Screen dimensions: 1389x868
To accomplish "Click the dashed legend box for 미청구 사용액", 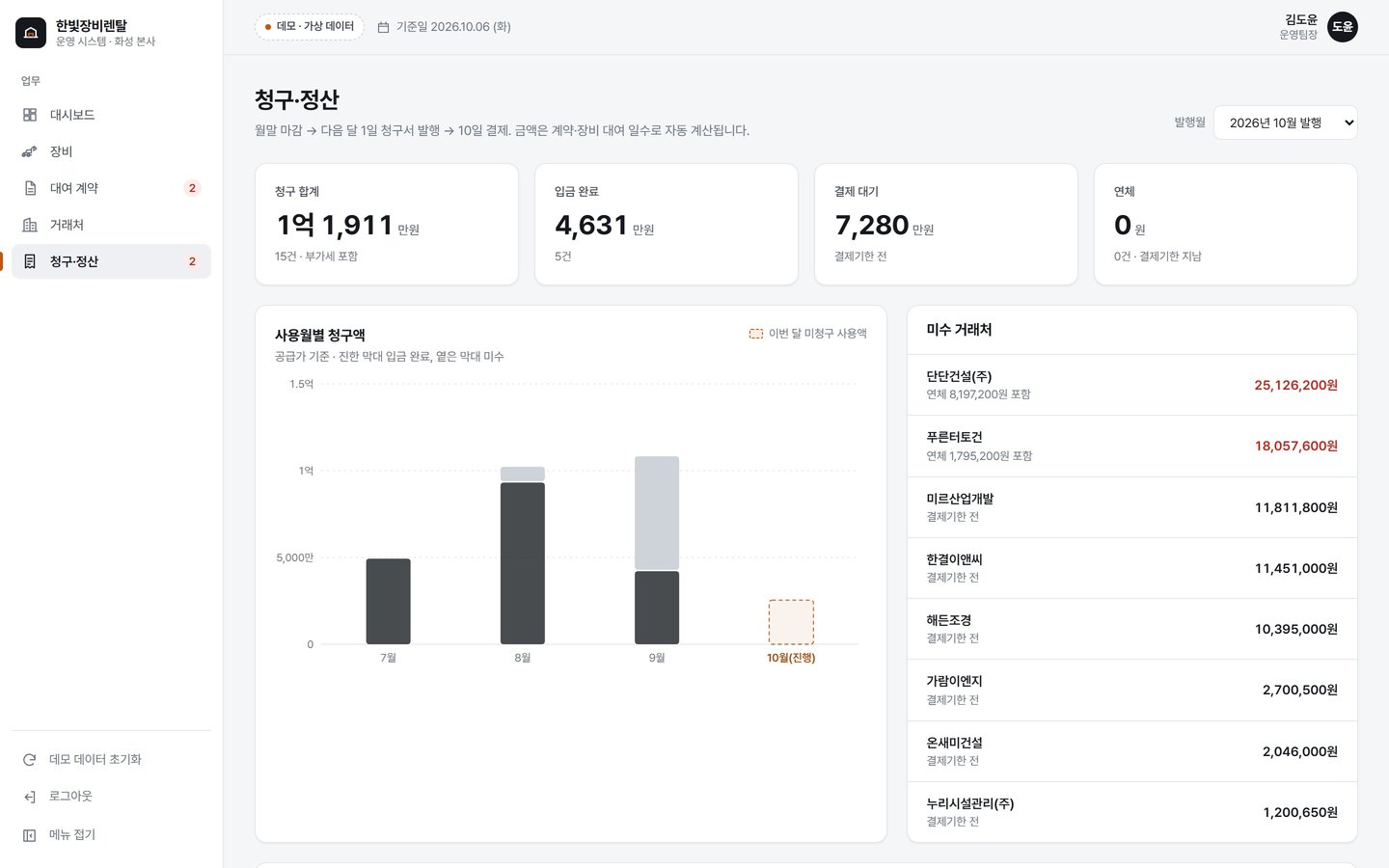I will click(756, 334).
